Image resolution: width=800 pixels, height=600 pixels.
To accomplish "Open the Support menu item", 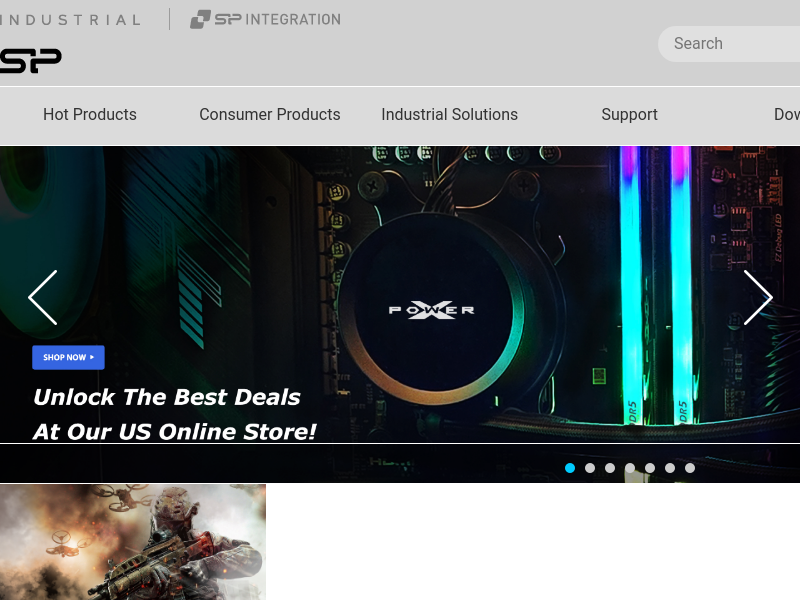I will (x=630, y=115).
